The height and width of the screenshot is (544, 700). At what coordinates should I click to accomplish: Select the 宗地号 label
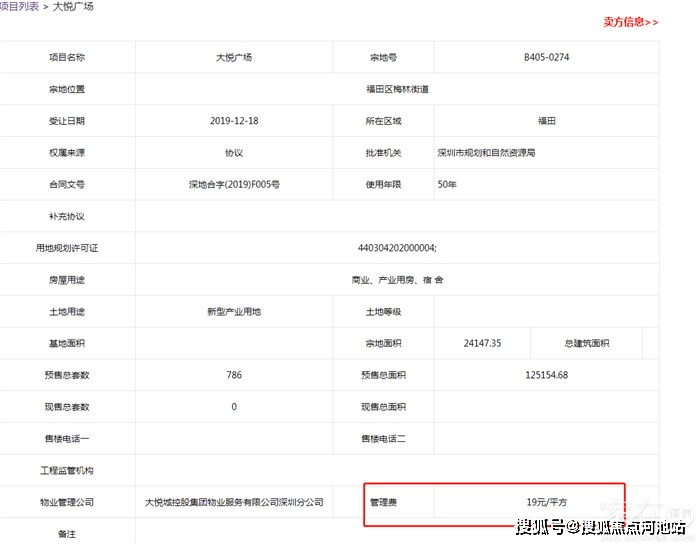tap(383, 57)
